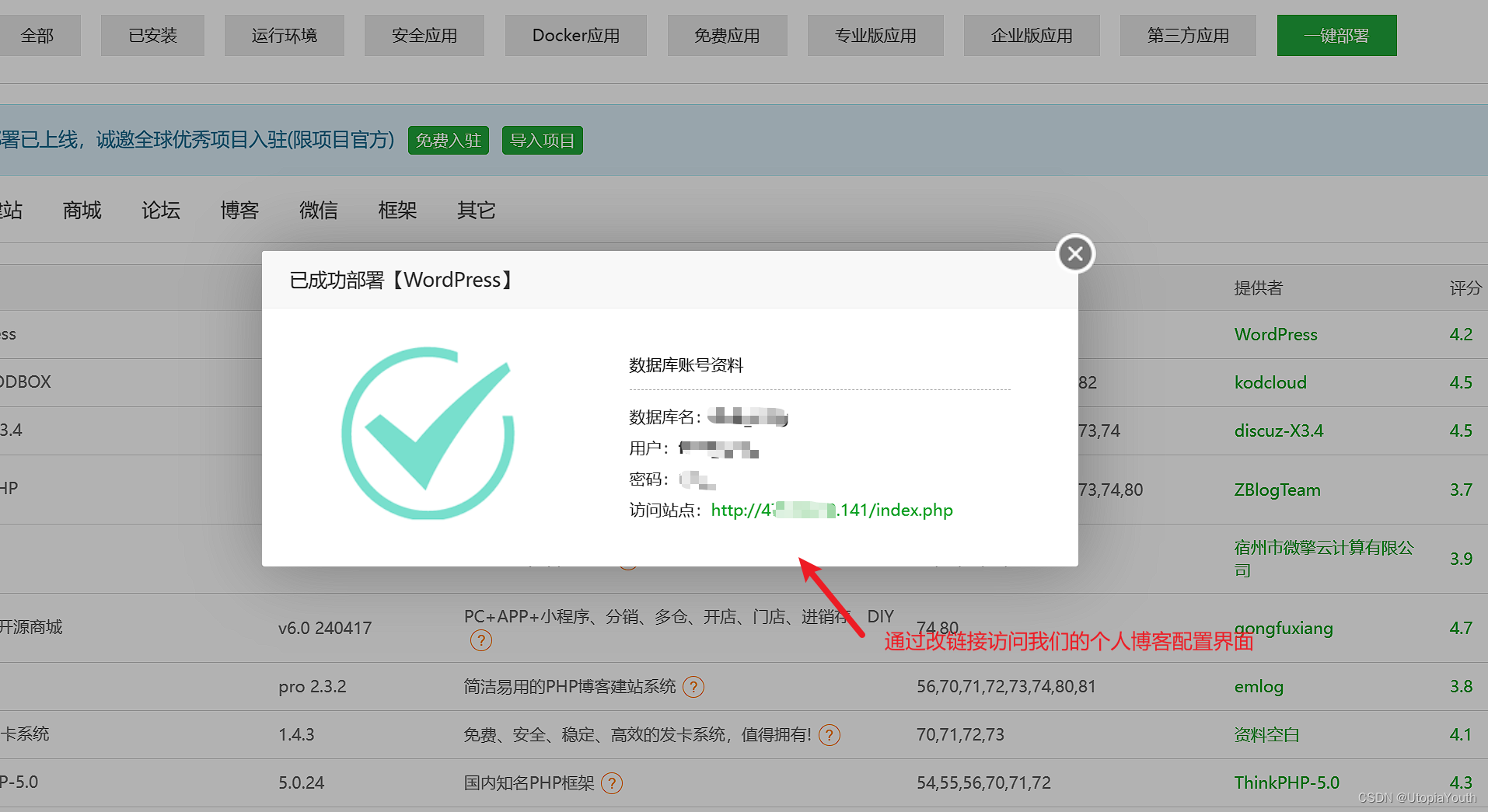Close the WordPress deployment success dialog
The height and width of the screenshot is (812, 1488).
click(x=1075, y=253)
